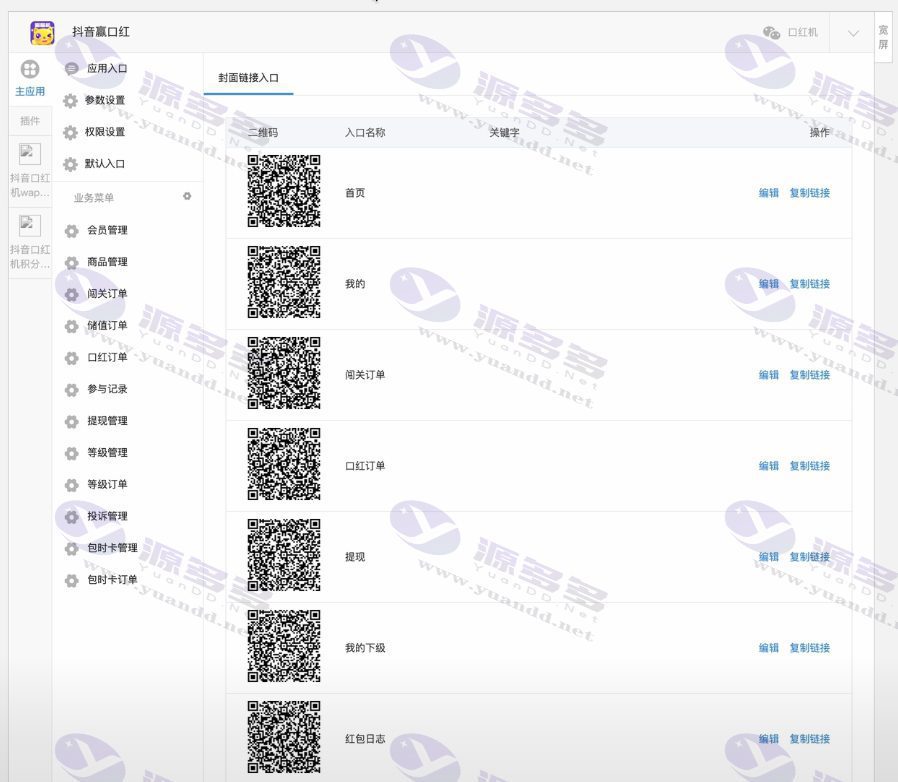
Task: Open 应用入口 menu item
Action: (107, 69)
